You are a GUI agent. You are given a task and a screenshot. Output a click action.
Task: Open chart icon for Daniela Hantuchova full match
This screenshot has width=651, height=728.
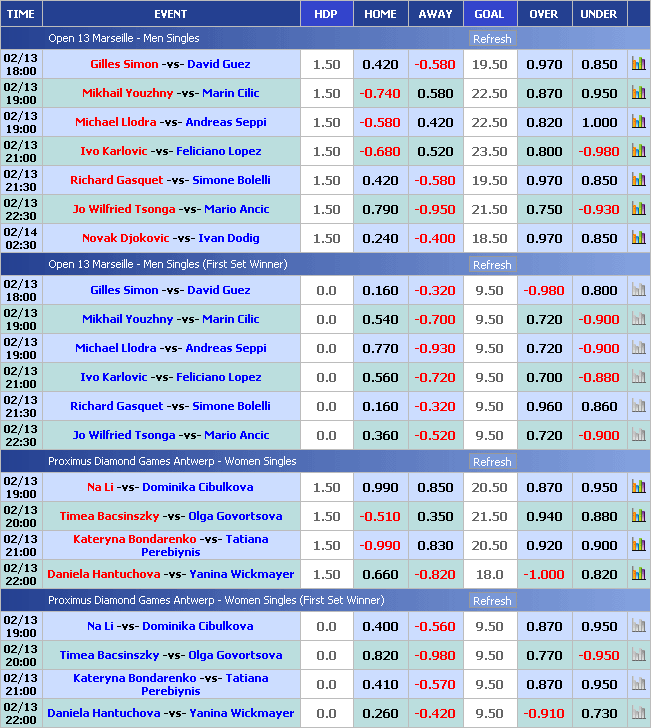[638, 574]
